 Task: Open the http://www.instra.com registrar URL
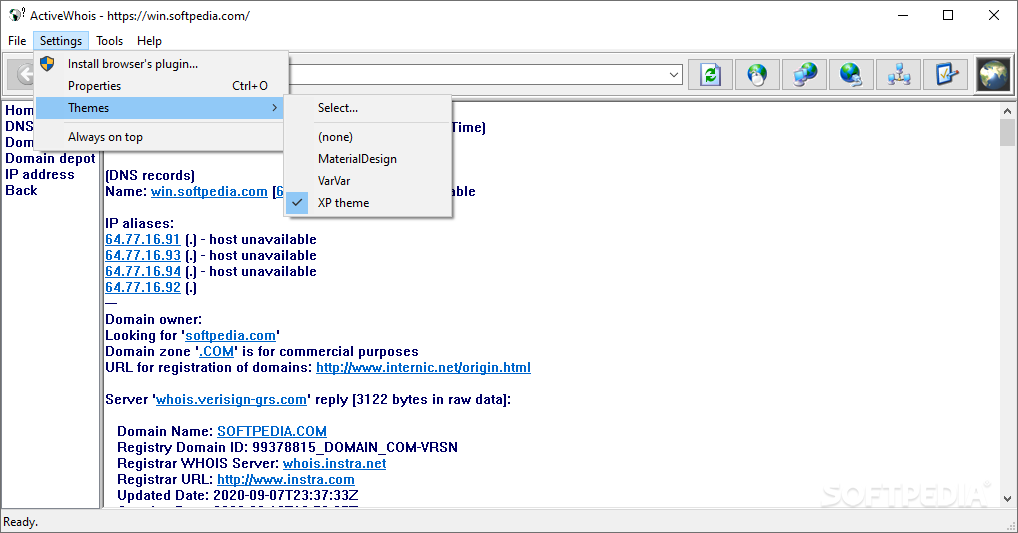pos(286,480)
